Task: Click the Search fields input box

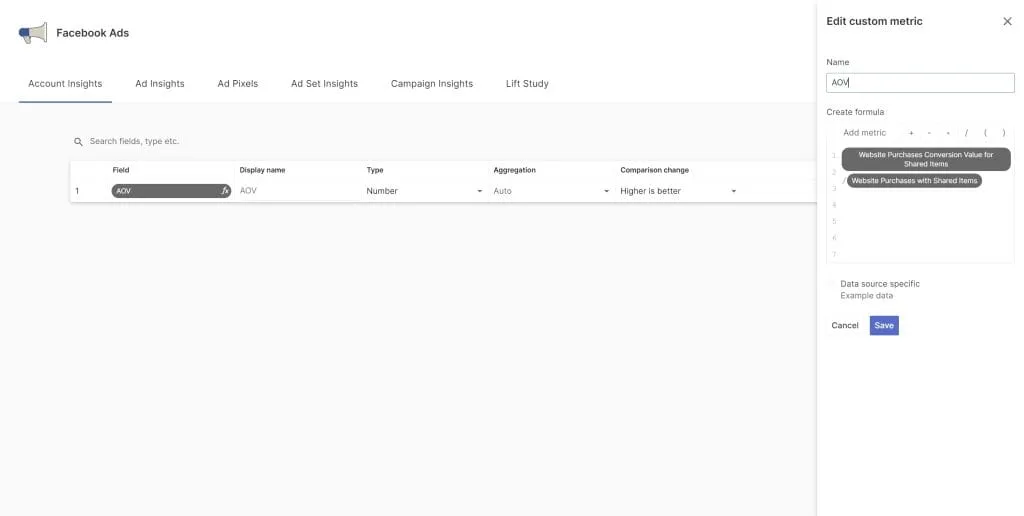Action: pyautogui.click(x=135, y=141)
